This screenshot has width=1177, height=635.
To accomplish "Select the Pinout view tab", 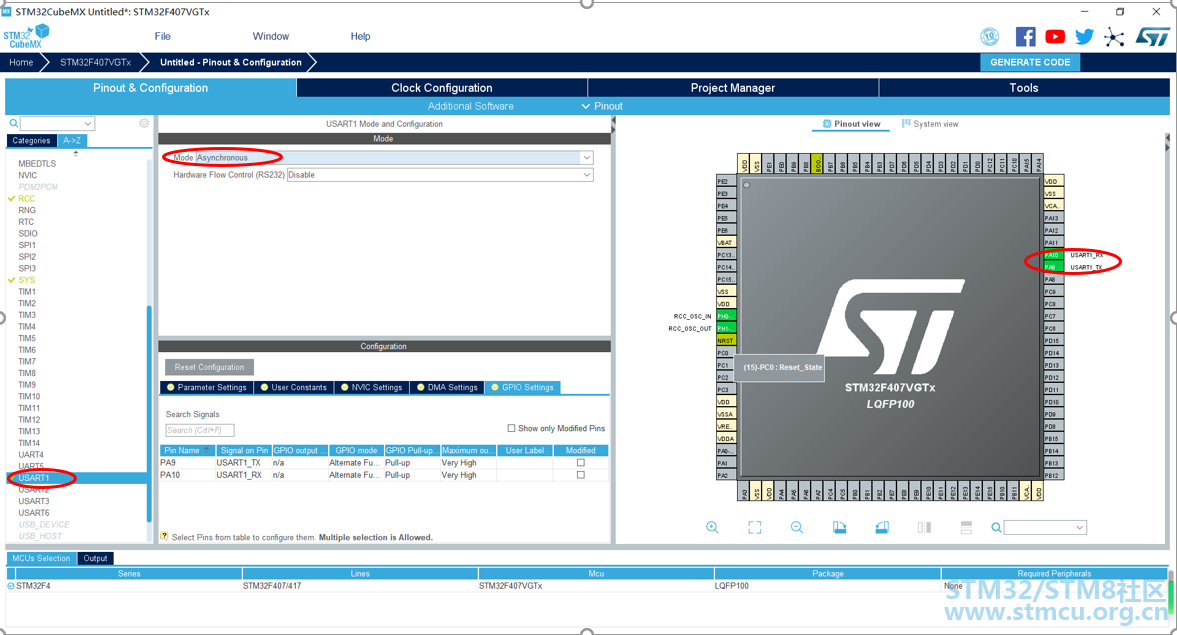I will (x=851, y=124).
